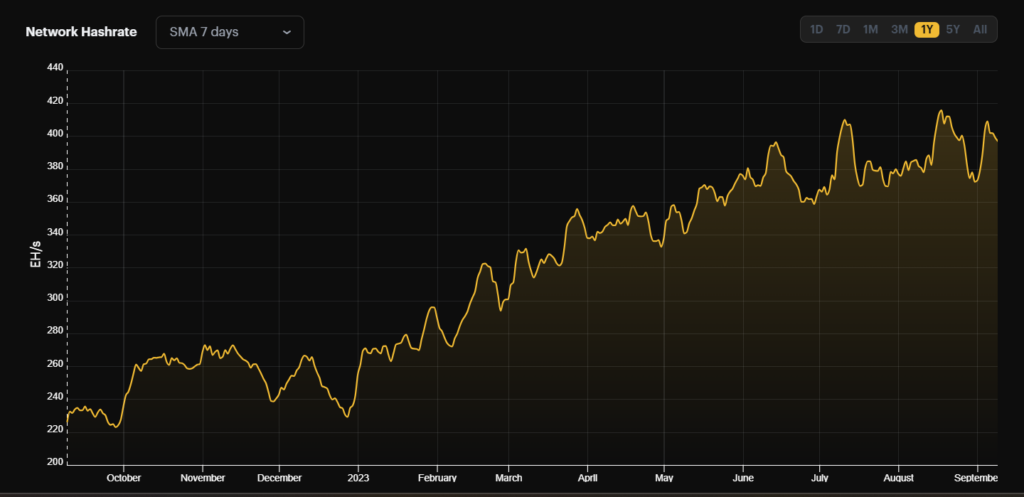This screenshot has width=1024, height=497.
Task: Click the hashrate line's highest peak in August
Action: (x=941, y=110)
